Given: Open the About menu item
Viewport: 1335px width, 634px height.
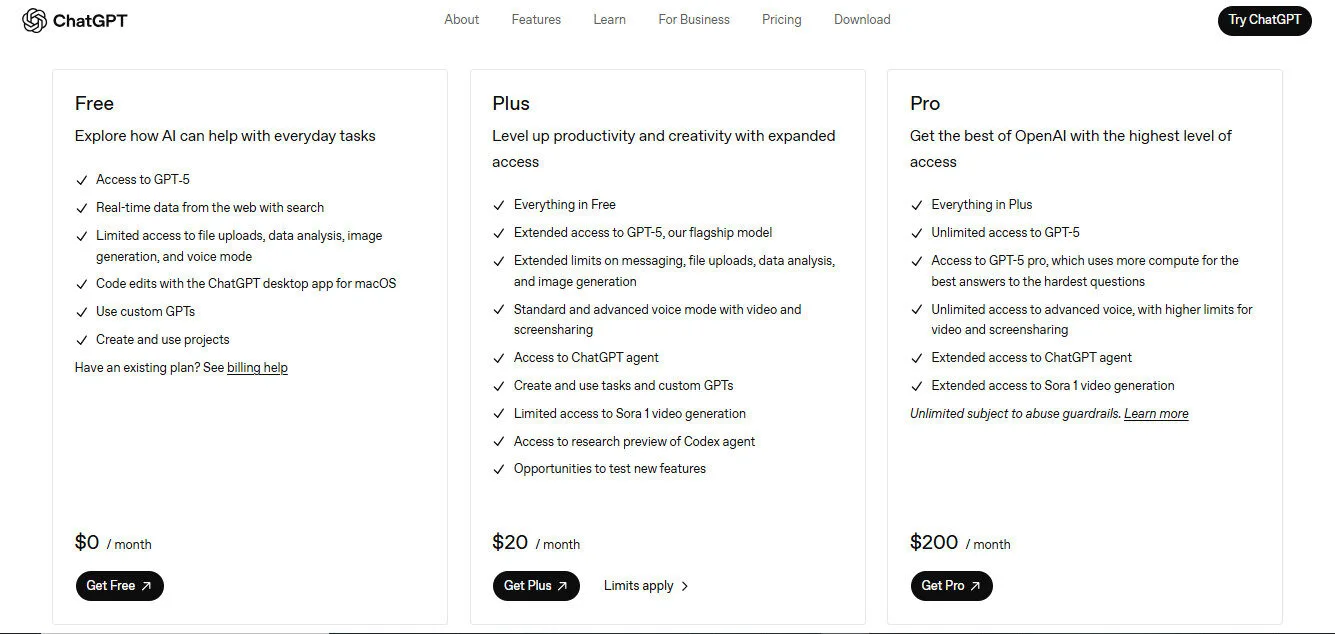Looking at the screenshot, I should tap(461, 19).
